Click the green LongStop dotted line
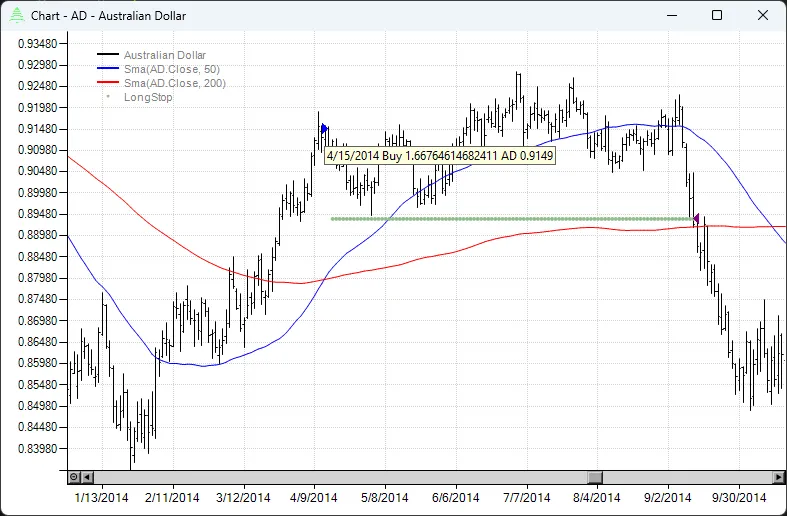Viewport: 787px width, 516px height. coord(512,219)
